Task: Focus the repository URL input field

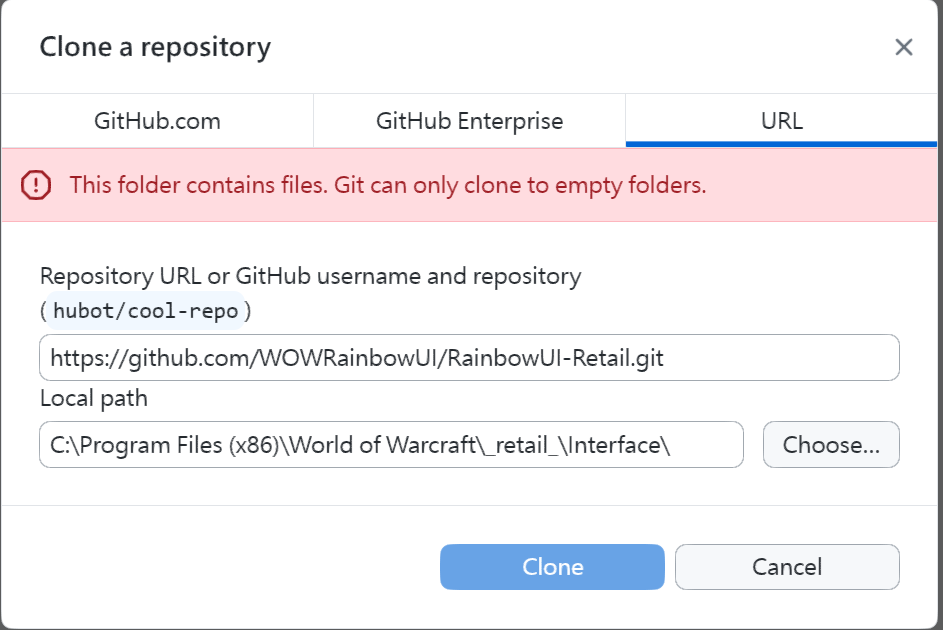Action: 780,358
